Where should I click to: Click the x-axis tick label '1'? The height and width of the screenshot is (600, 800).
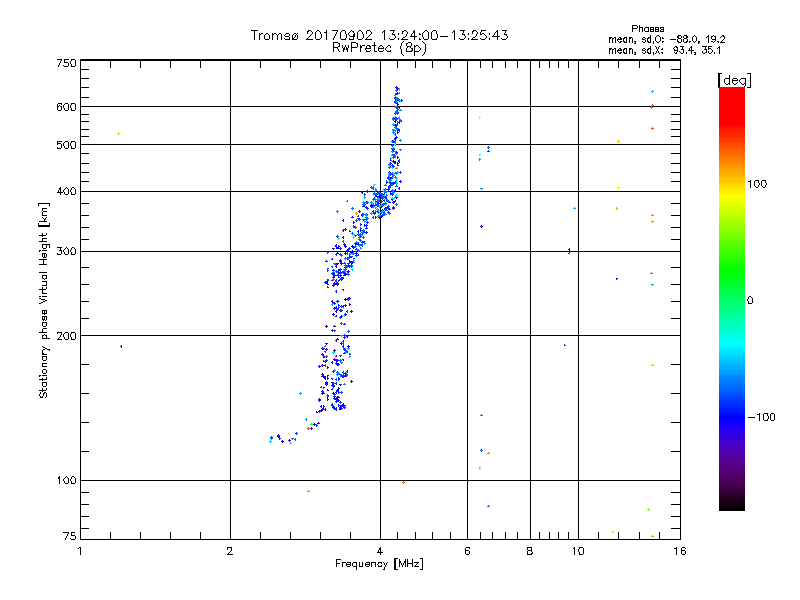pos(80,551)
